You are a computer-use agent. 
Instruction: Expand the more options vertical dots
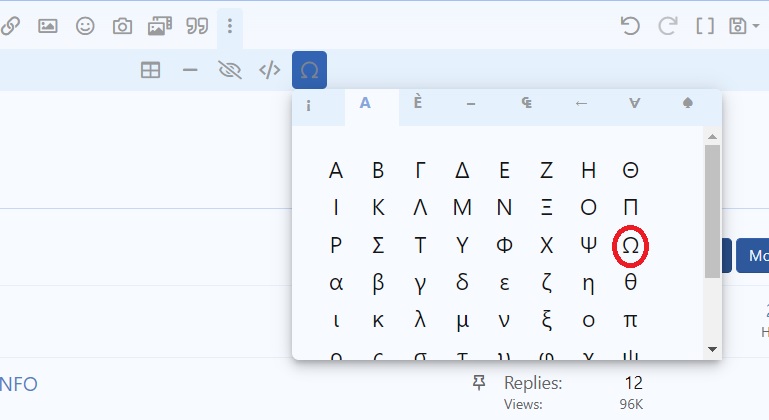click(230, 26)
